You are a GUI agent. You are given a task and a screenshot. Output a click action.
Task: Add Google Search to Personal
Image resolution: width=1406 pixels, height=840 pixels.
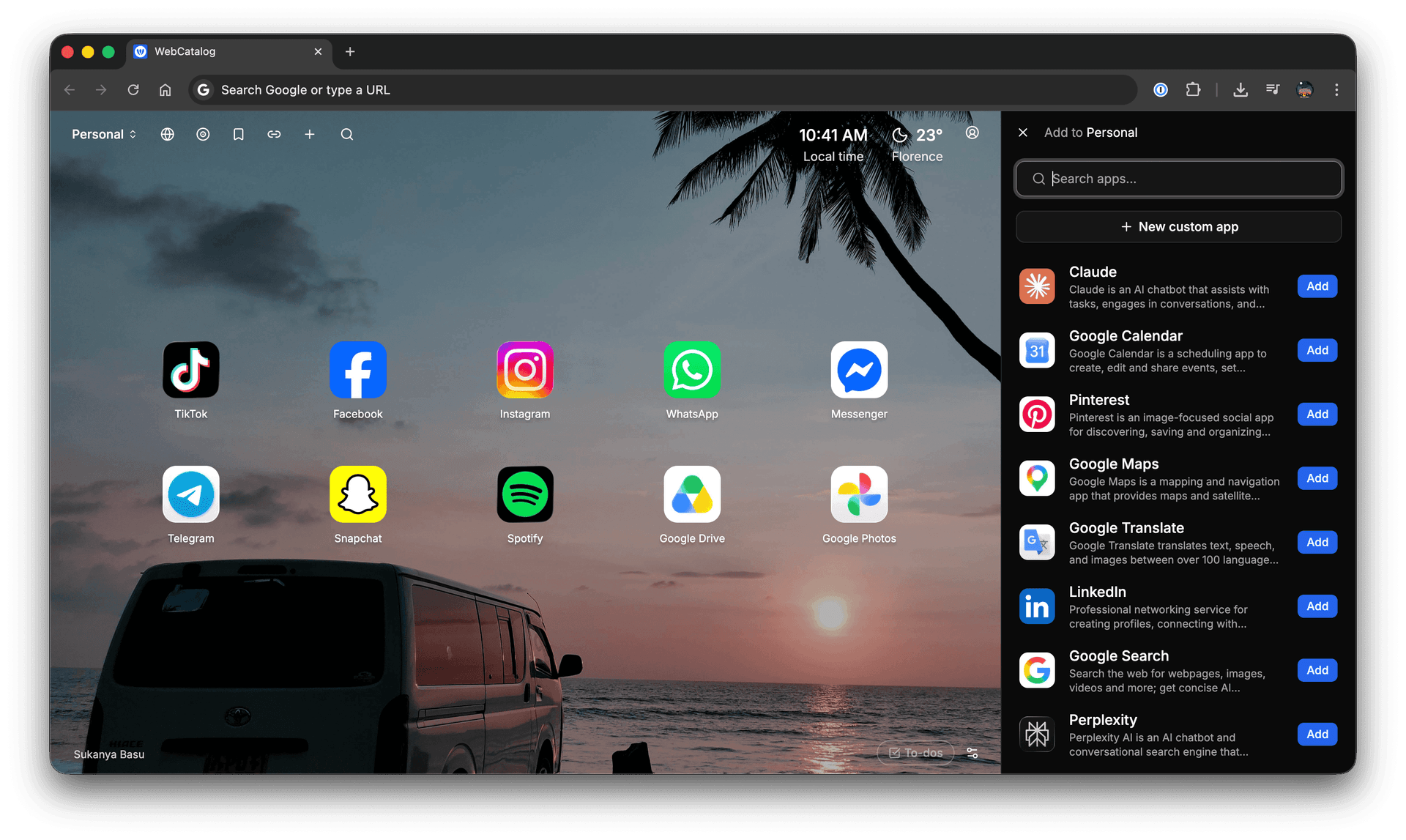coord(1317,670)
